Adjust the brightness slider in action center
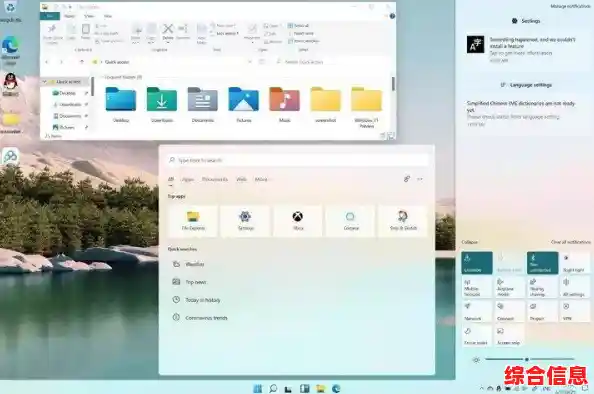The width and height of the screenshot is (594, 394). click(530, 359)
